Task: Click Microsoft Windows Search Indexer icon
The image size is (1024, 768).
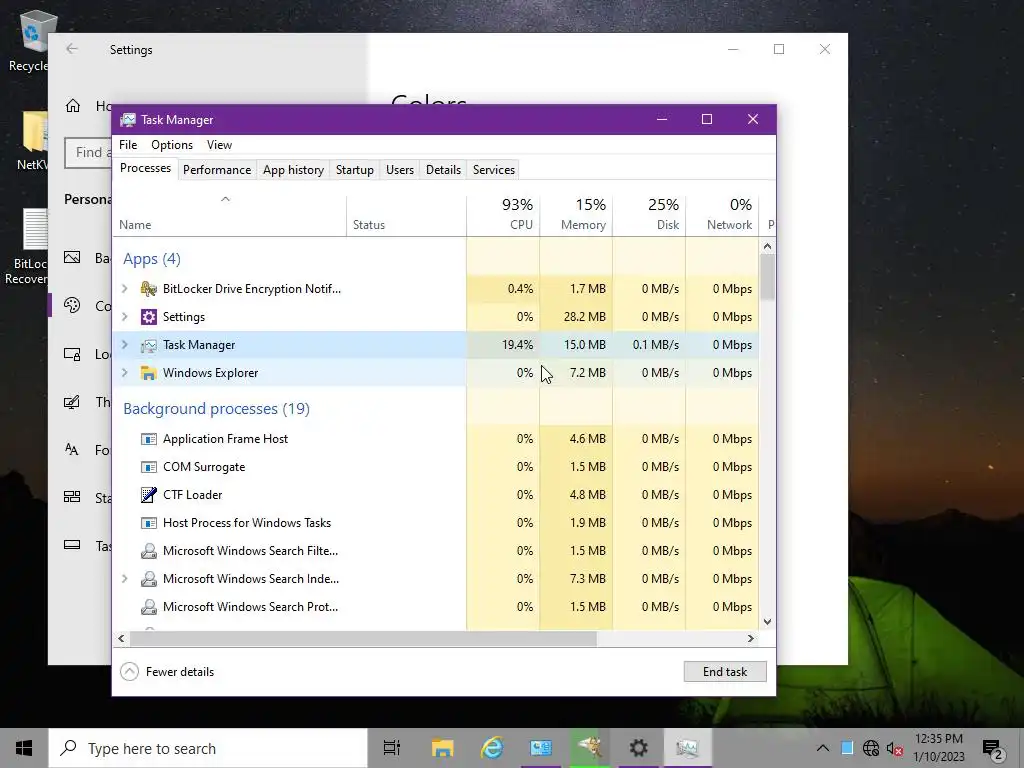Action: [x=149, y=579]
